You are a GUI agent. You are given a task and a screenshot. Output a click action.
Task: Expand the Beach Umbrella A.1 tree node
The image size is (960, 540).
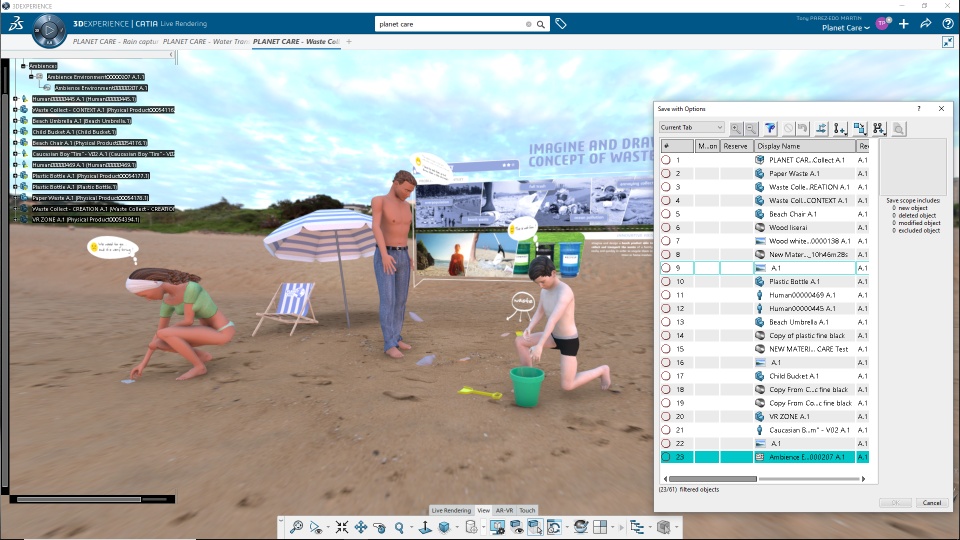pyautogui.click(x=16, y=121)
